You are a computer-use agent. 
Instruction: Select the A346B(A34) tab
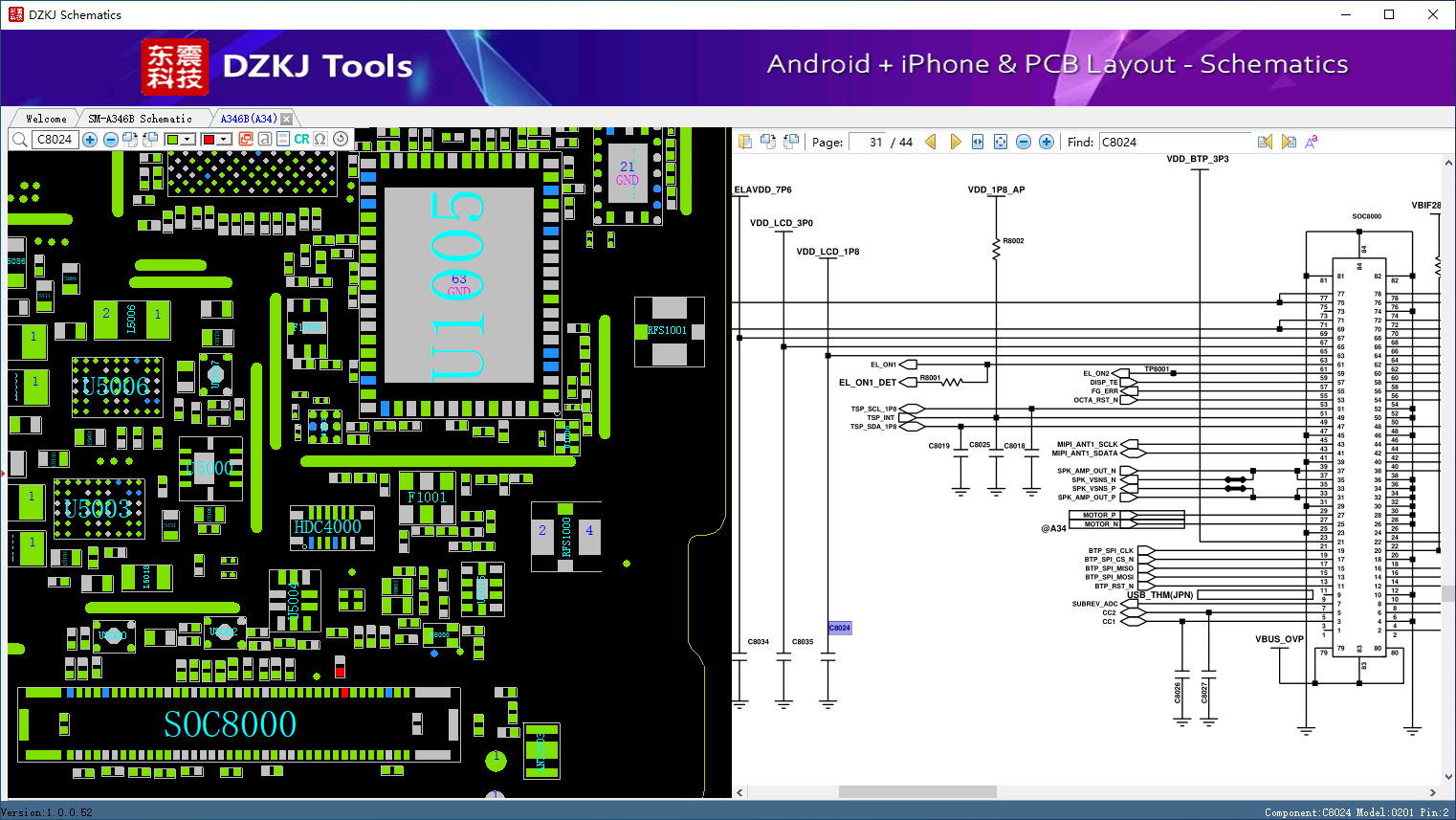[x=248, y=119]
